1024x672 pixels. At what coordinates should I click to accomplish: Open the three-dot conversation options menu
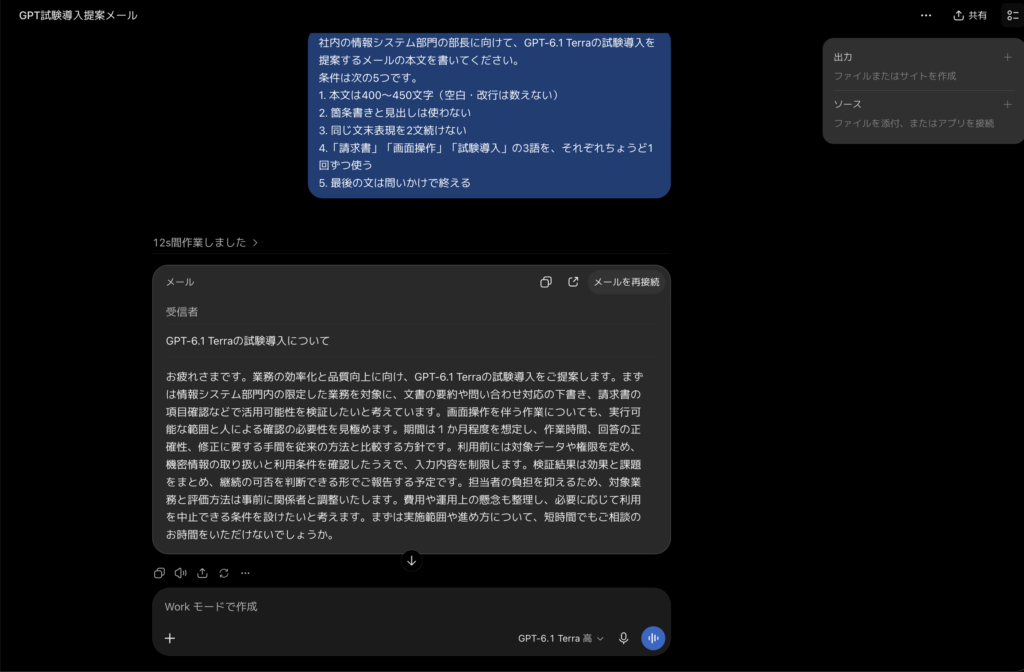(x=925, y=15)
